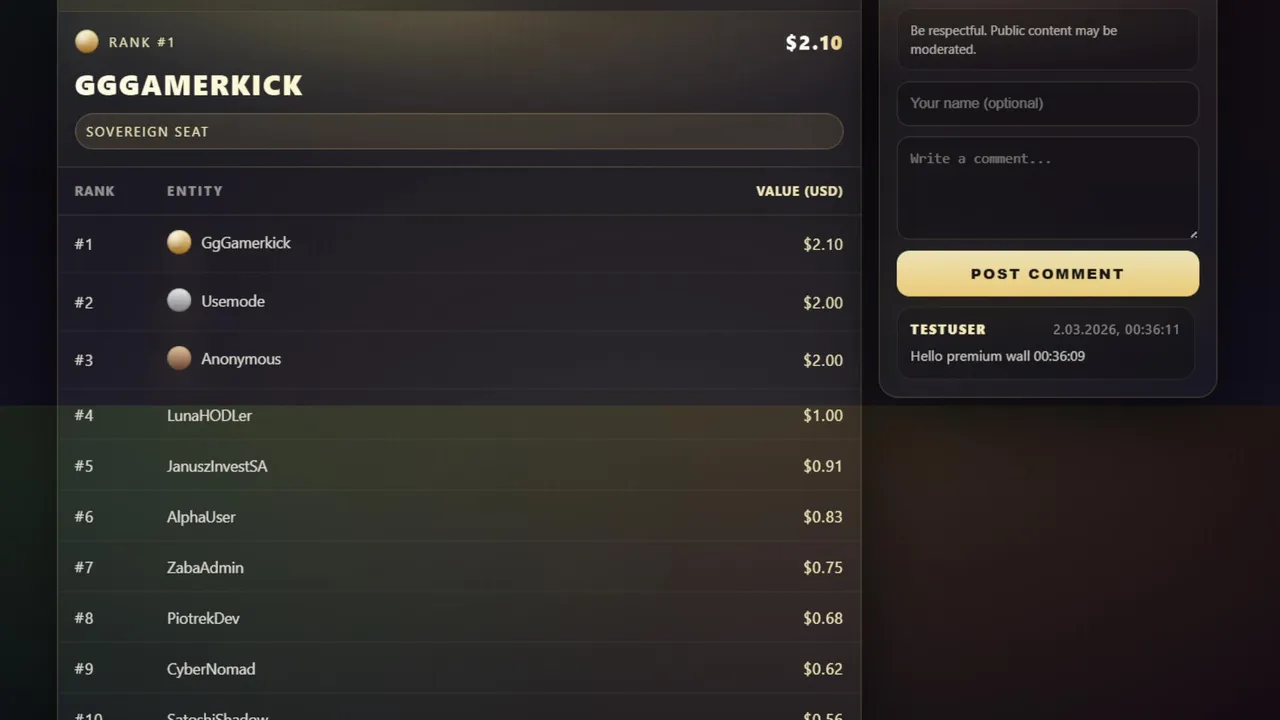Open the AlphaUser entry
1280x720 pixels.
click(201, 517)
